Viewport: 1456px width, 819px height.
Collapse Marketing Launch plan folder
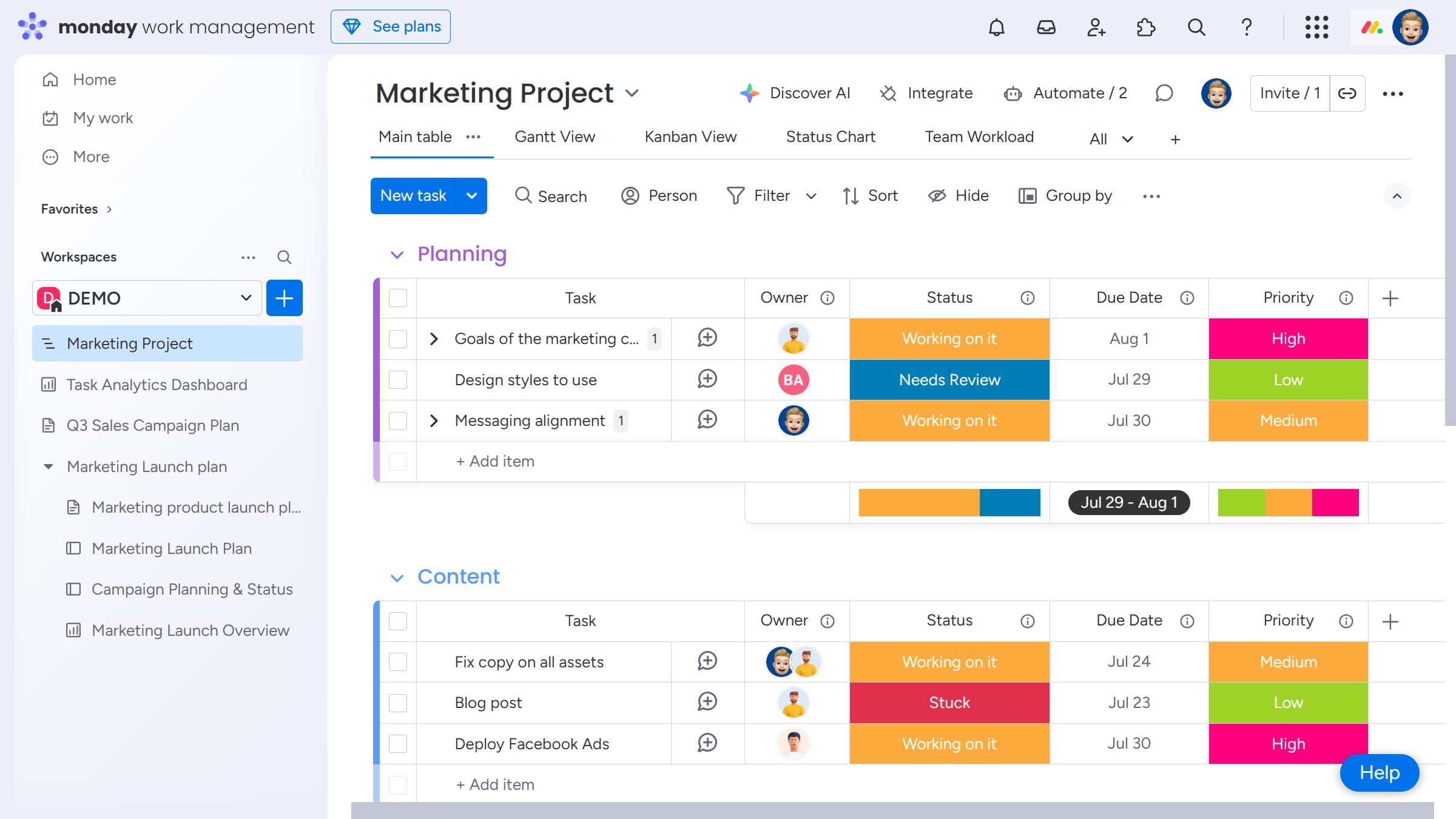pyautogui.click(x=49, y=467)
